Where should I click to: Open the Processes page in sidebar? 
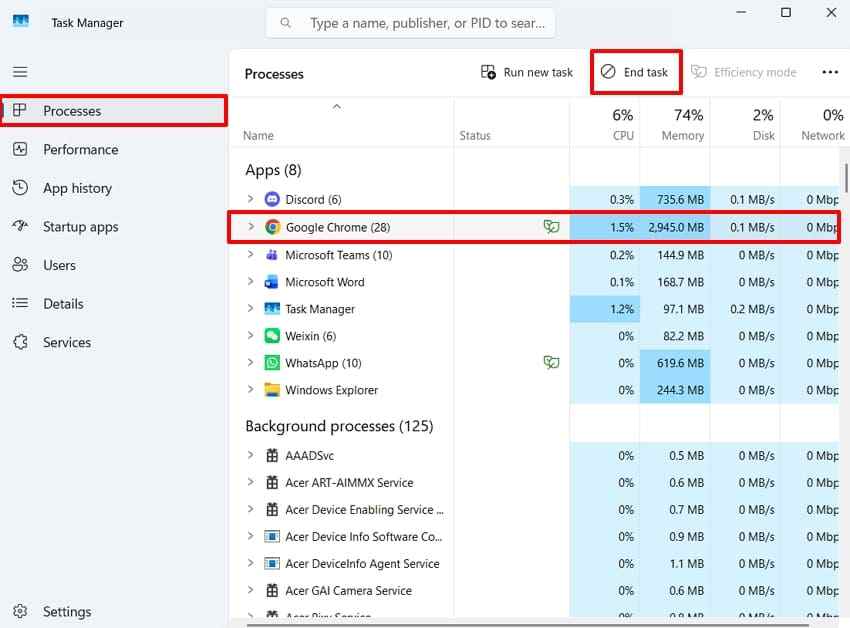point(114,111)
